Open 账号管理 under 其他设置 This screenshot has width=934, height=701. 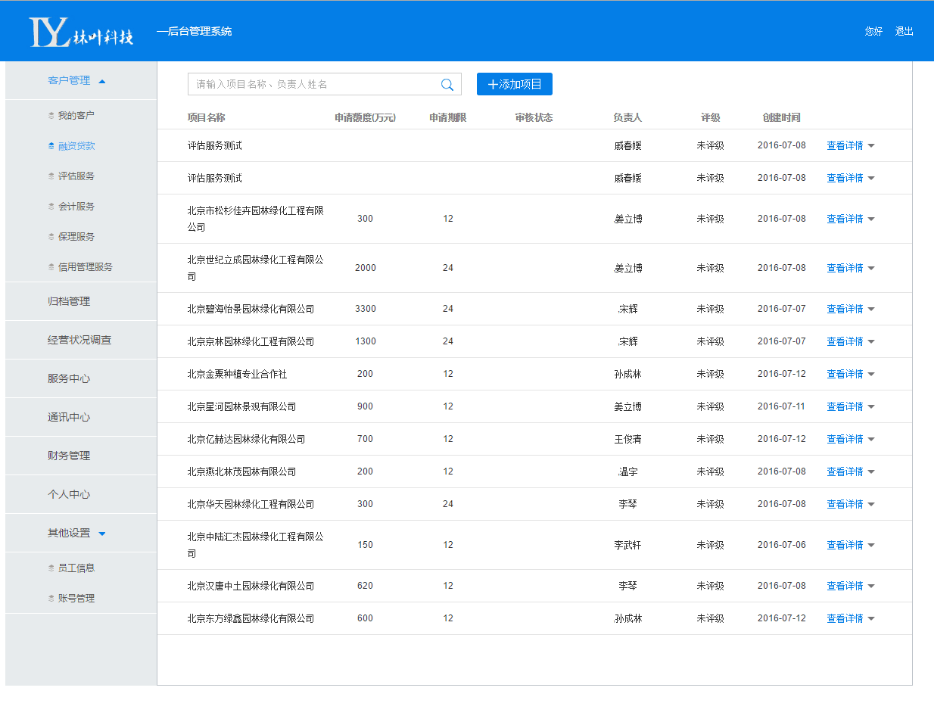tap(77, 598)
